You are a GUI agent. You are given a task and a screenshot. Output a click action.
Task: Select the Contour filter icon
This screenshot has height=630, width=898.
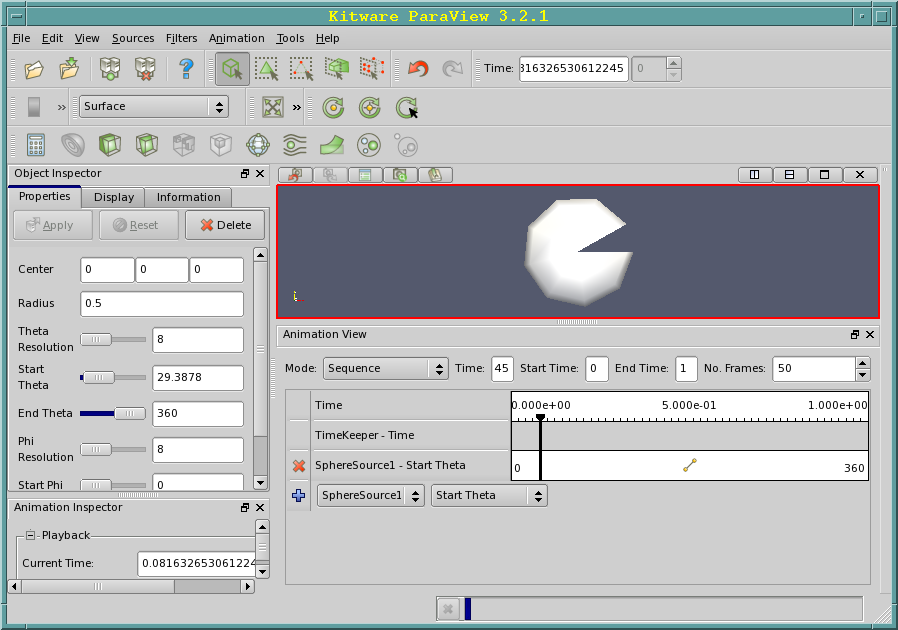pyautogui.click(x=71, y=144)
